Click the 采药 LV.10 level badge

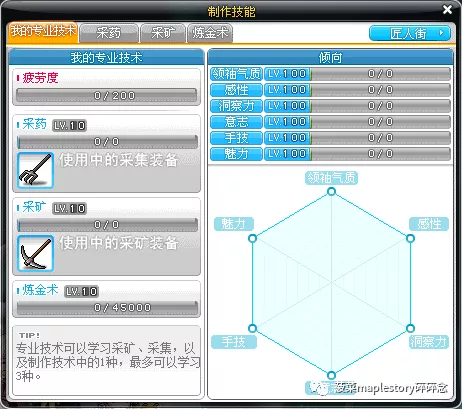point(69,126)
